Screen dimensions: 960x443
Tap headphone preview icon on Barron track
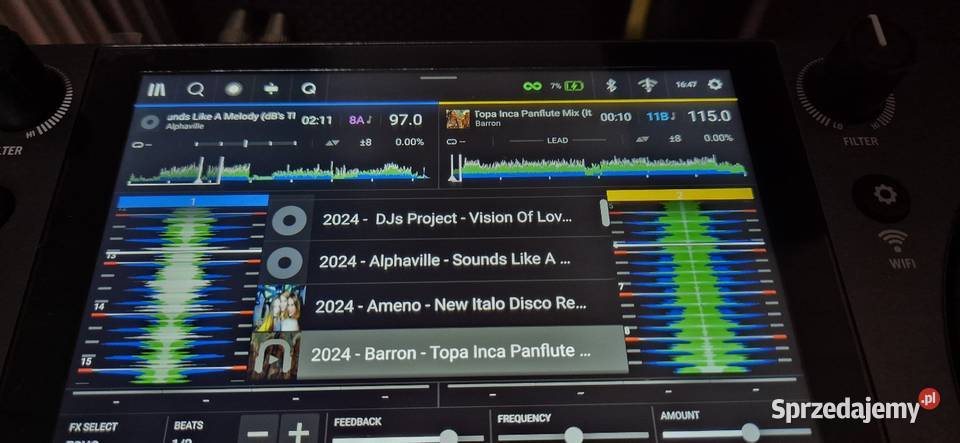coord(273,356)
